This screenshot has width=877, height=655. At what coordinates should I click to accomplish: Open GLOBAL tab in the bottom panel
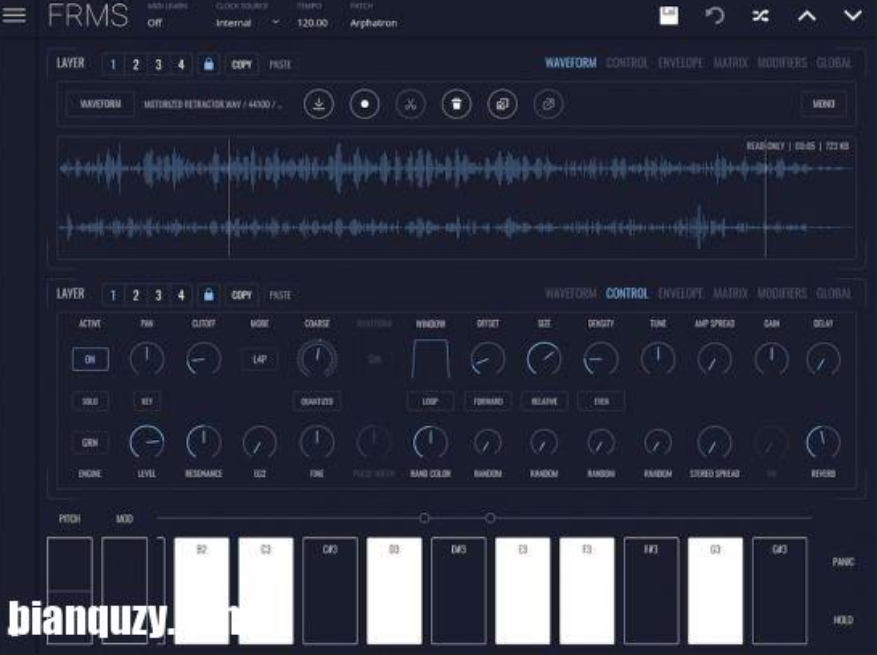(x=833, y=293)
